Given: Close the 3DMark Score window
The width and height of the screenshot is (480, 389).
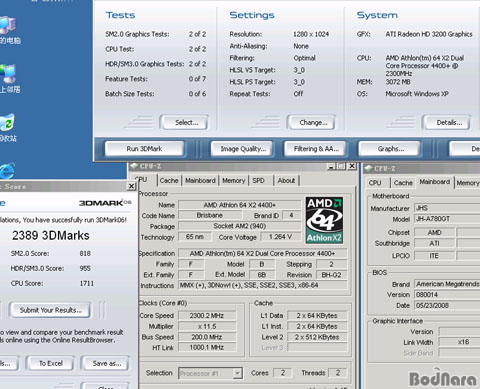Looking at the screenshot, I should coord(131,186).
